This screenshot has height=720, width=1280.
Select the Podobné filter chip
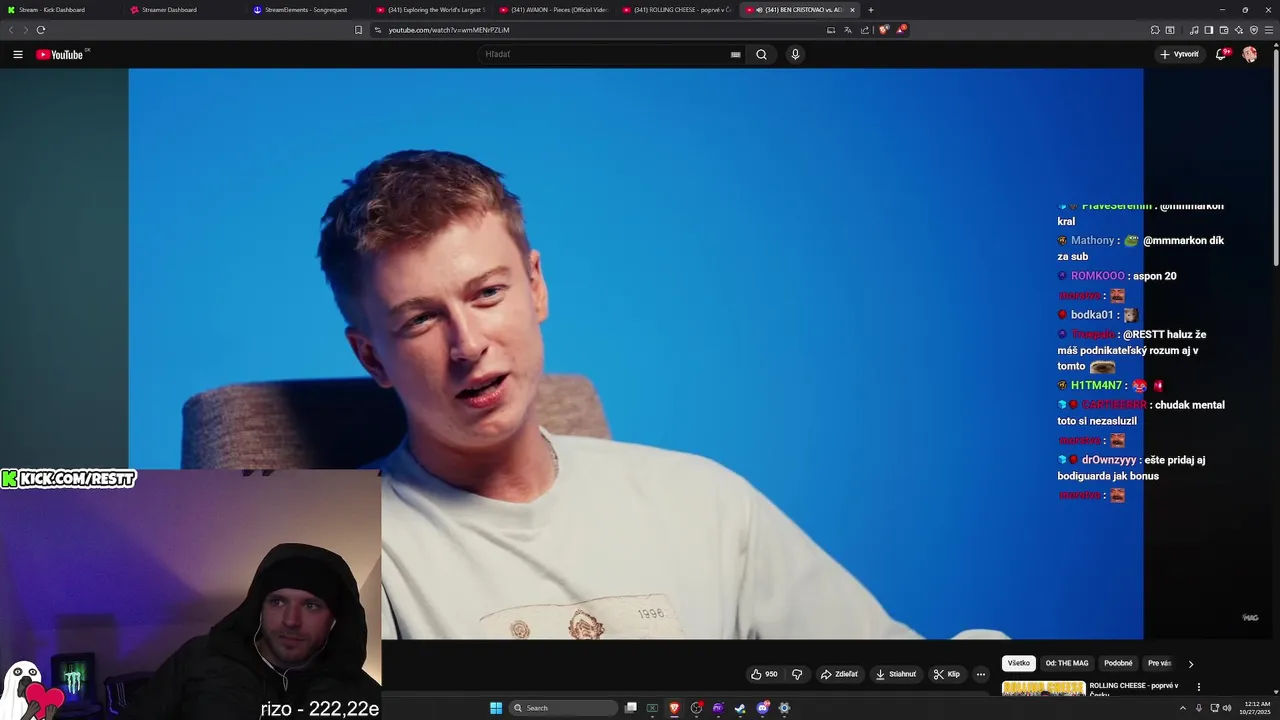[x=1118, y=663]
